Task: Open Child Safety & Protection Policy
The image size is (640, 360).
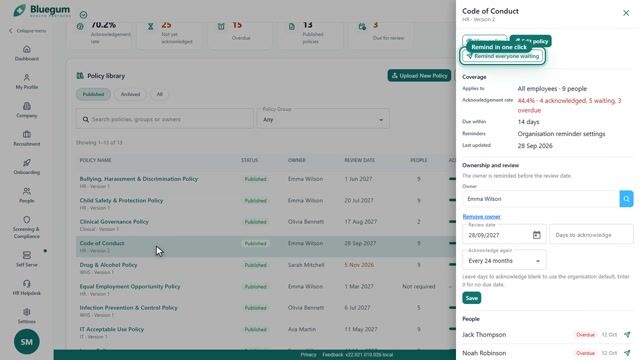Action: coord(121,200)
